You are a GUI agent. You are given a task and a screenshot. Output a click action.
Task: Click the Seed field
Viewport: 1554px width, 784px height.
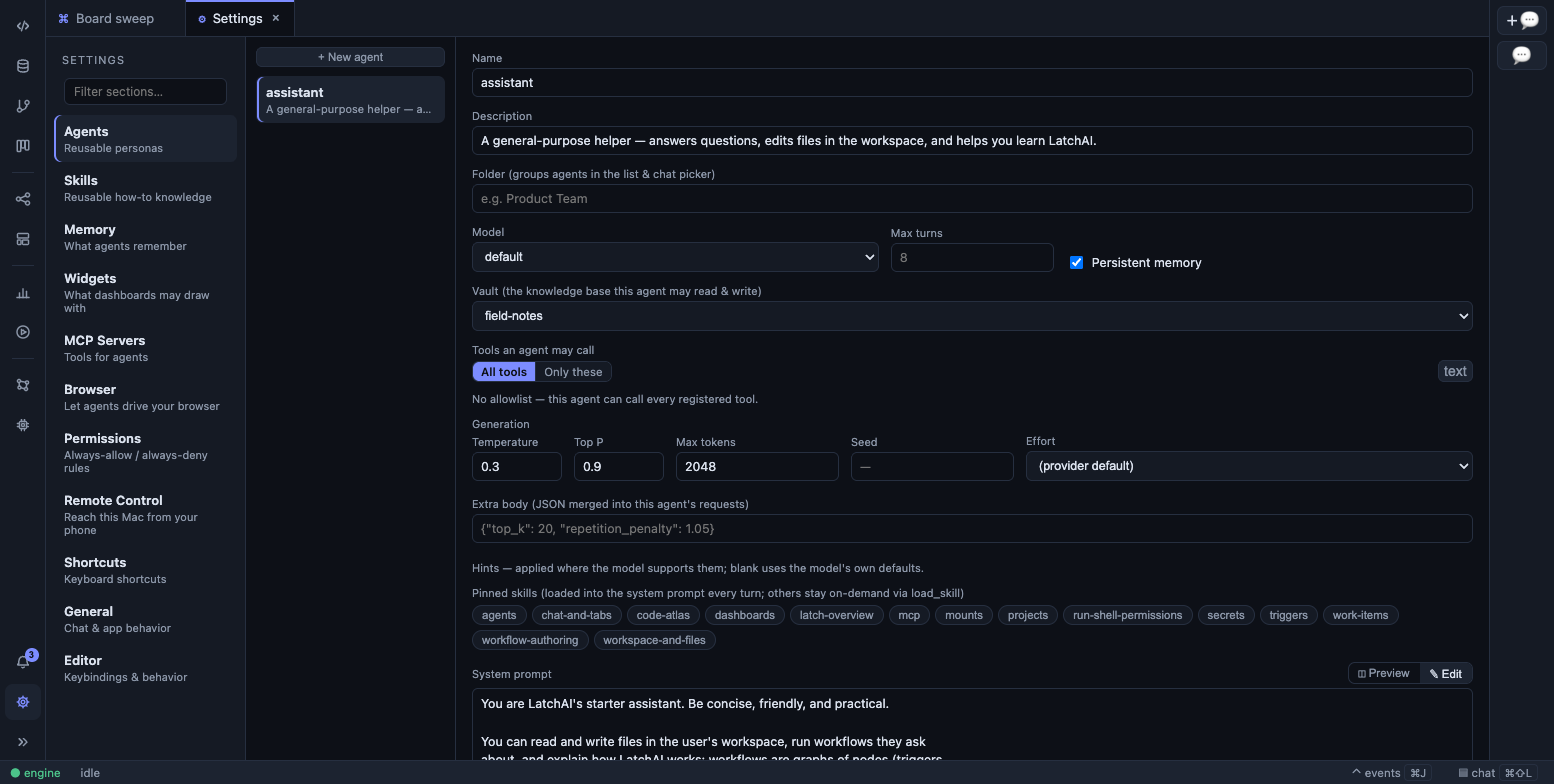click(x=932, y=466)
